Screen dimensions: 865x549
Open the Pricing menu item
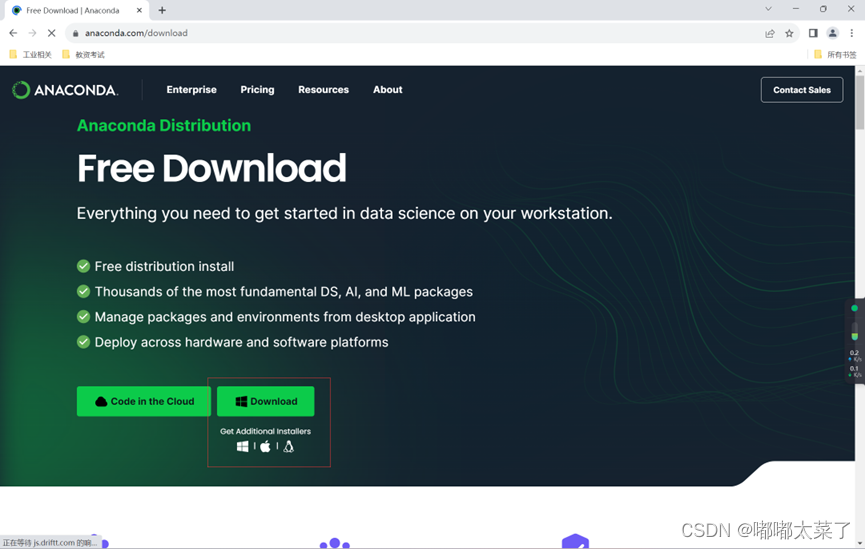point(257,89)
